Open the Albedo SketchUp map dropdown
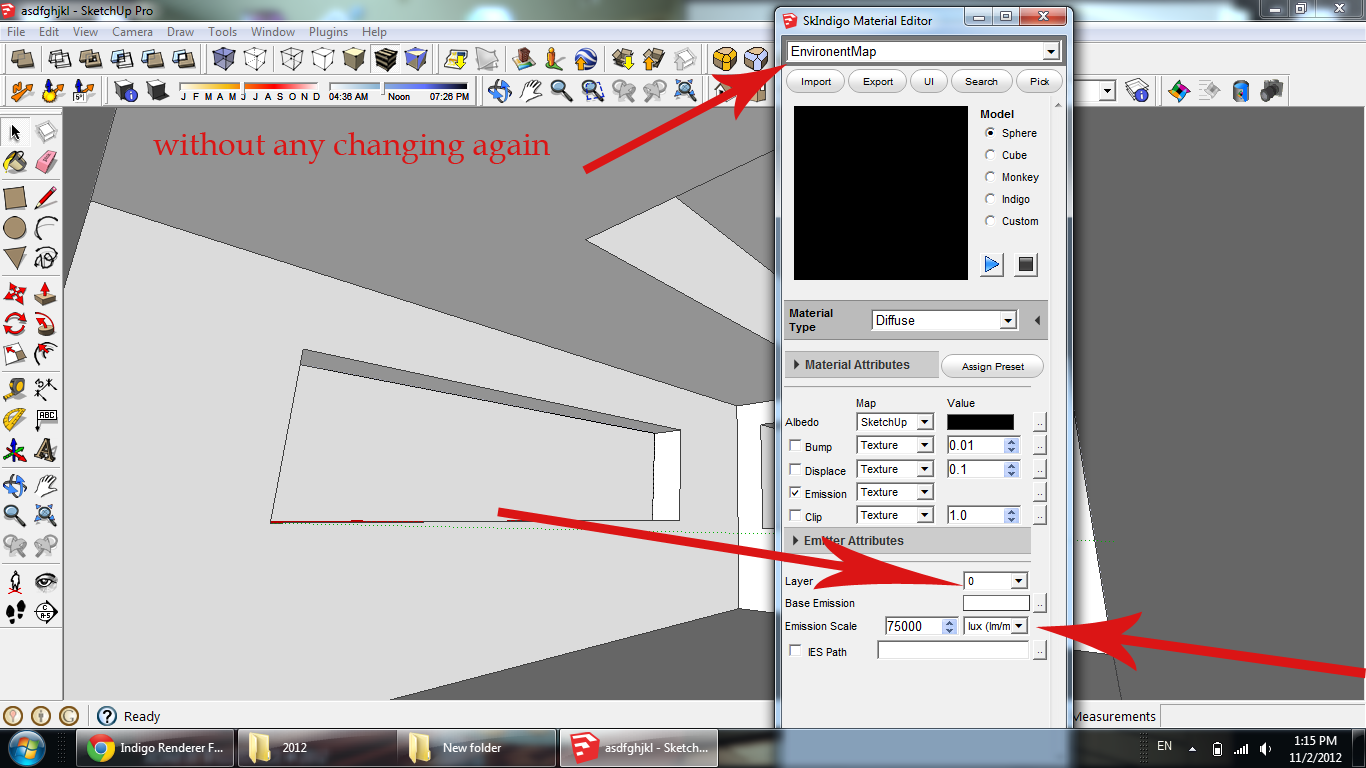The height and width of the screenshot is (768, 1366). (x=925, y=422)
